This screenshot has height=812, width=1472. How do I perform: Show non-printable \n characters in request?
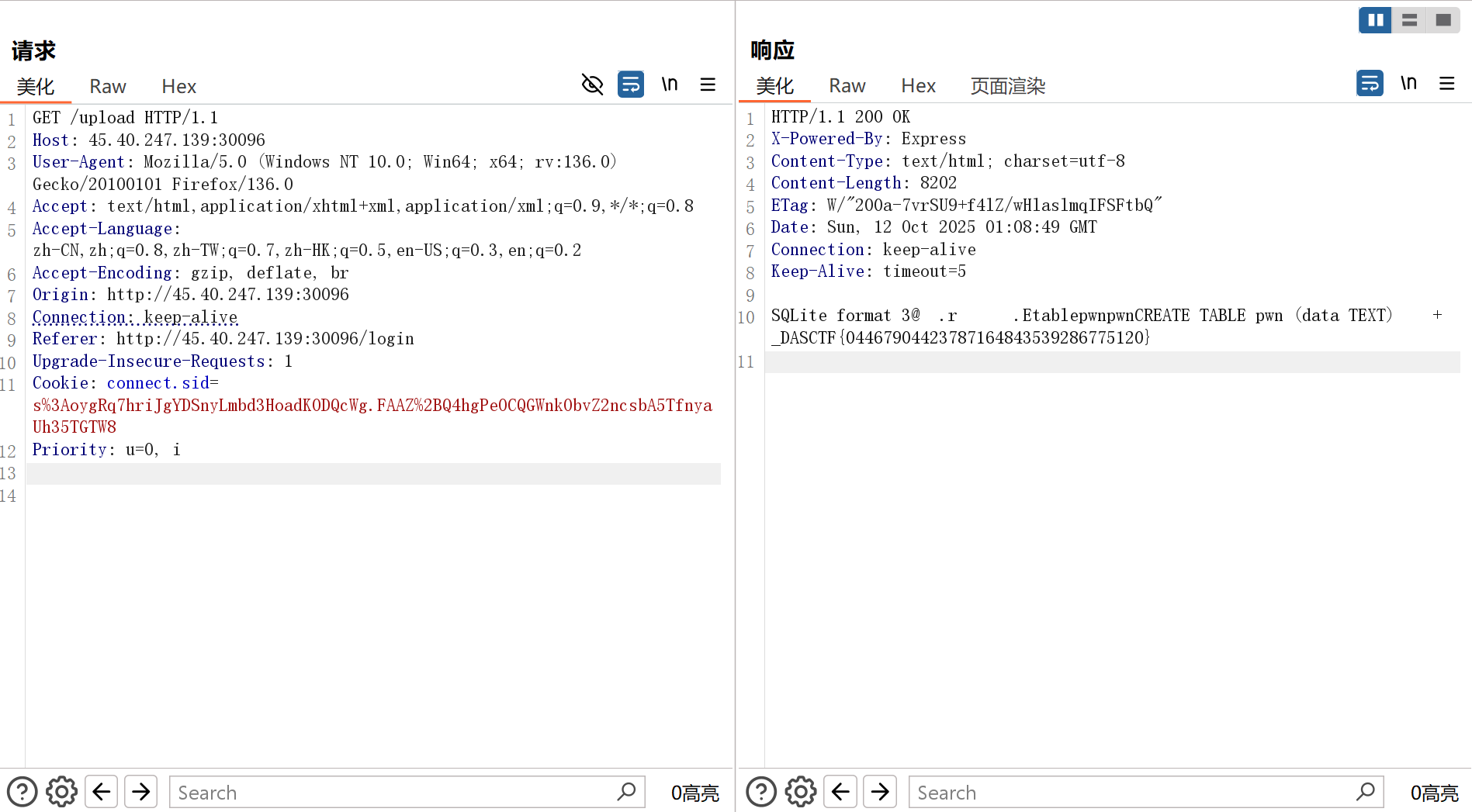click(669, 84)
